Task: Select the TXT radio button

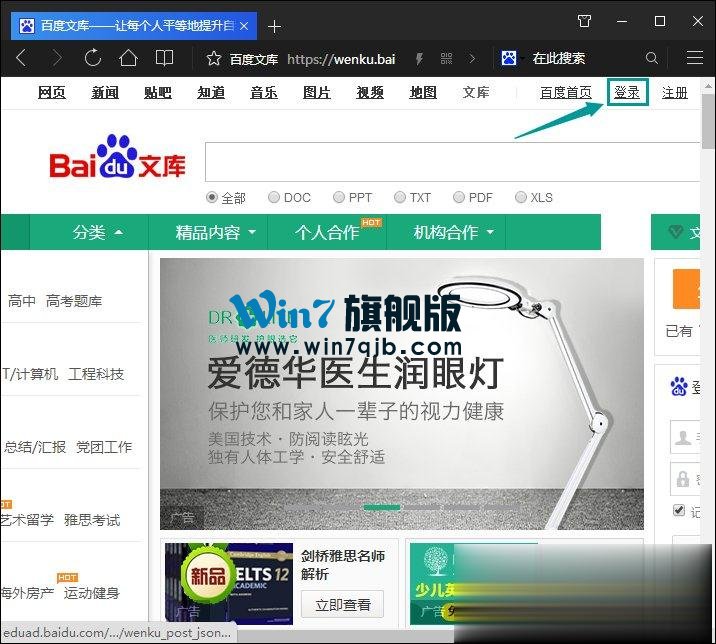Action: [x=399, y=197]
